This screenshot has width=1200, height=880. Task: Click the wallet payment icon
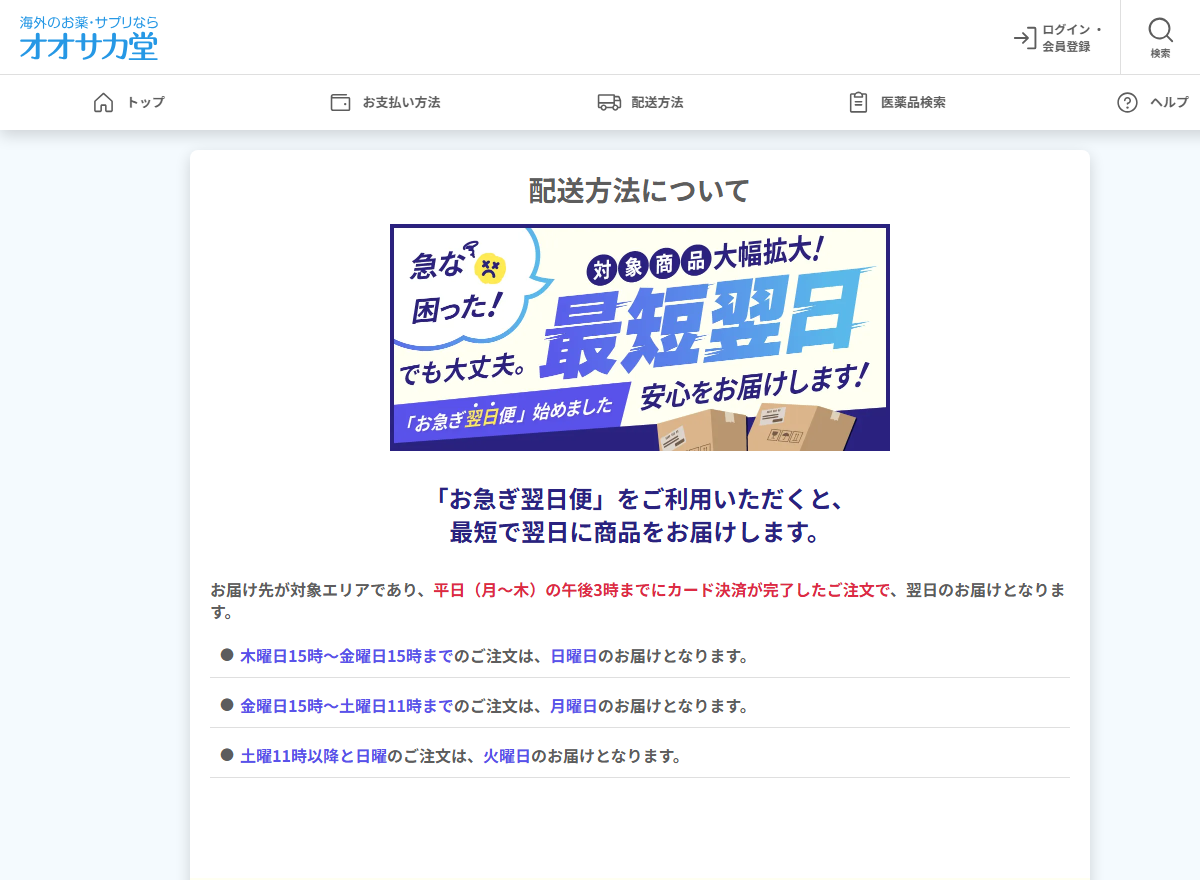coord(340,102)
